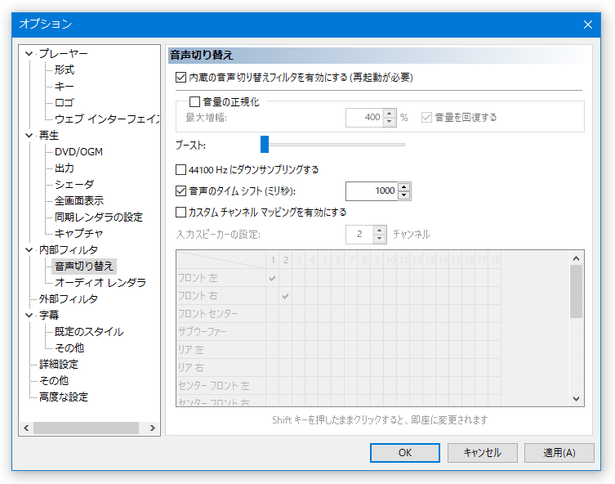
Task: Select キャプチャ in the tree
Action: (78, 233)
